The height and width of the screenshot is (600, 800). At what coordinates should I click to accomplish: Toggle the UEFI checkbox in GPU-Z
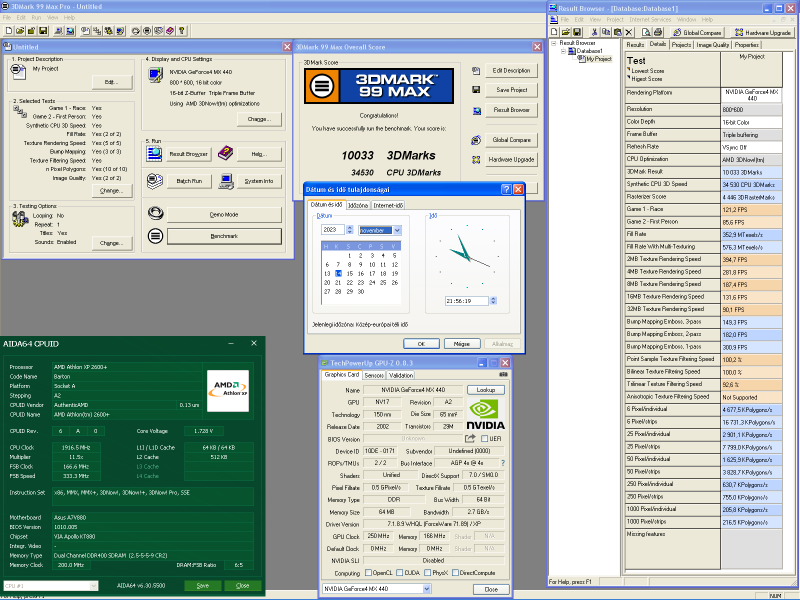coord(485,439)
